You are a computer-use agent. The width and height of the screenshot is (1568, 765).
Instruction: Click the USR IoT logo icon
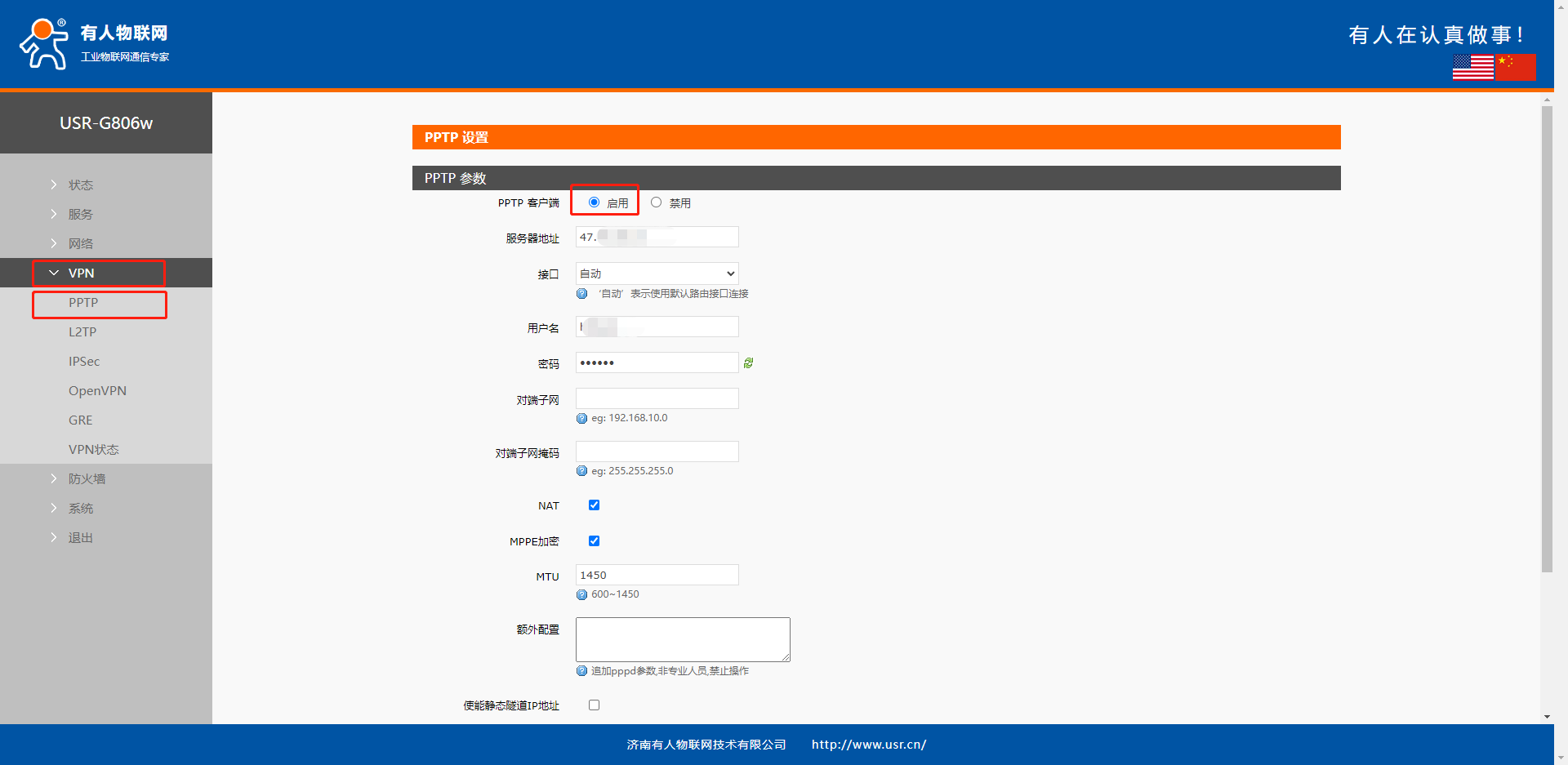[x=44, y=43]
